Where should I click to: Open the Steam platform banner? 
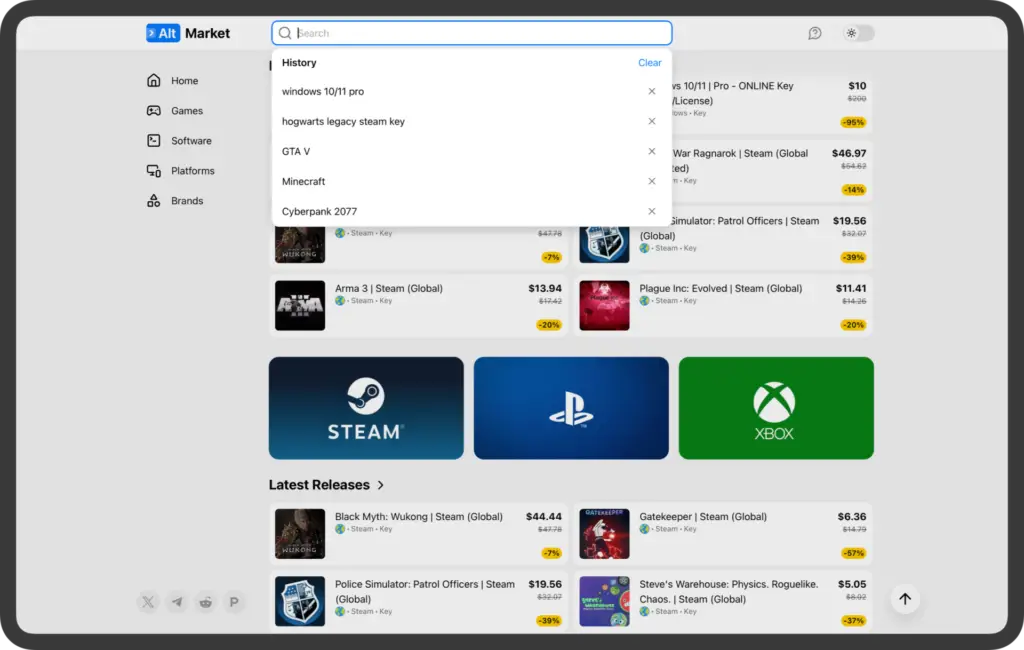click(x=366, y=408)
